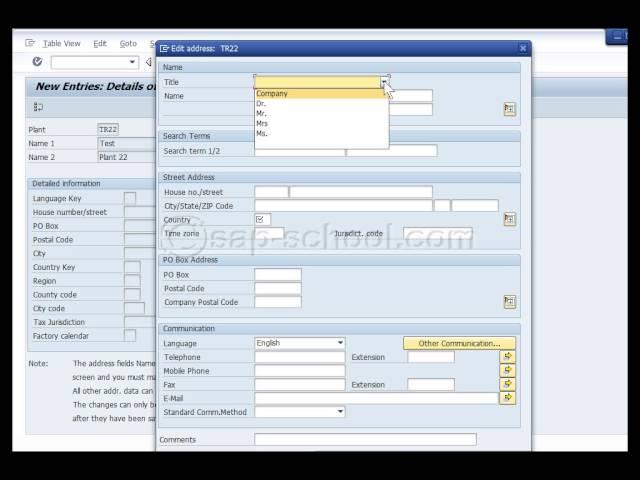The width and height of the screenshot is (640, 480).
Task: Open more Telephone numbers arrow icon
Action: [507, 357]
